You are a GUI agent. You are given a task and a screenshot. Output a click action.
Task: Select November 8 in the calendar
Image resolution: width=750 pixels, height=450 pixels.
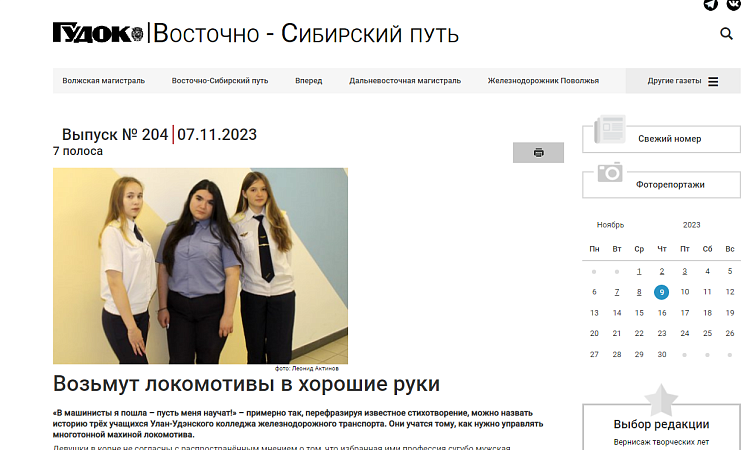pyautogui.click(x=639, y=292)
